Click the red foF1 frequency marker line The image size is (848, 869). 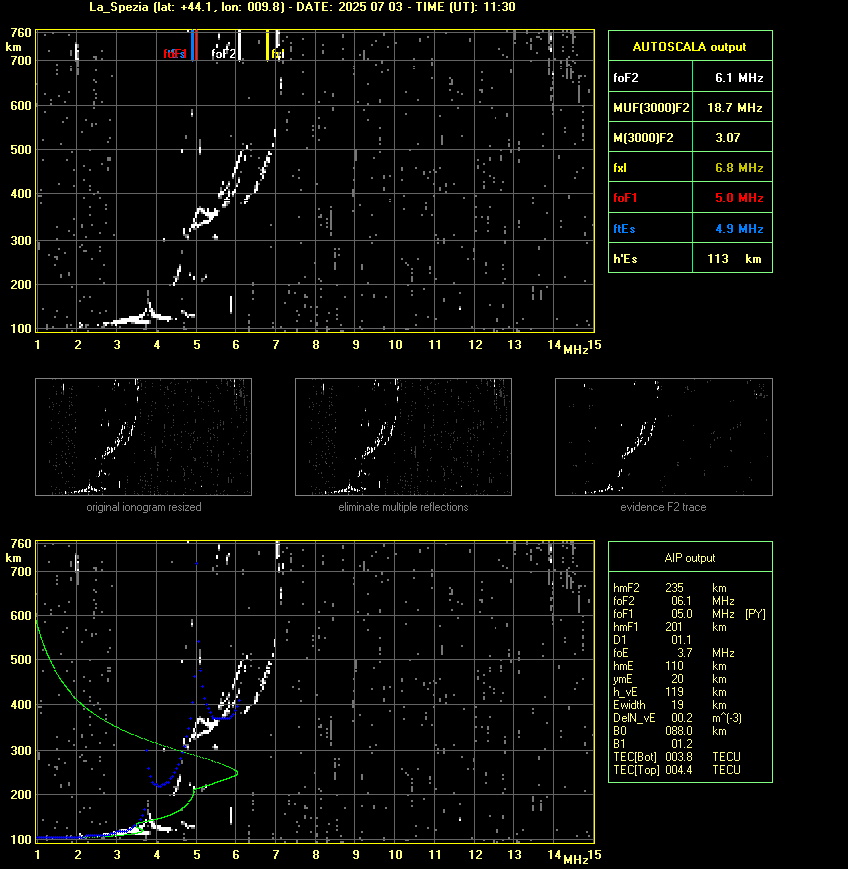[196, 45]
